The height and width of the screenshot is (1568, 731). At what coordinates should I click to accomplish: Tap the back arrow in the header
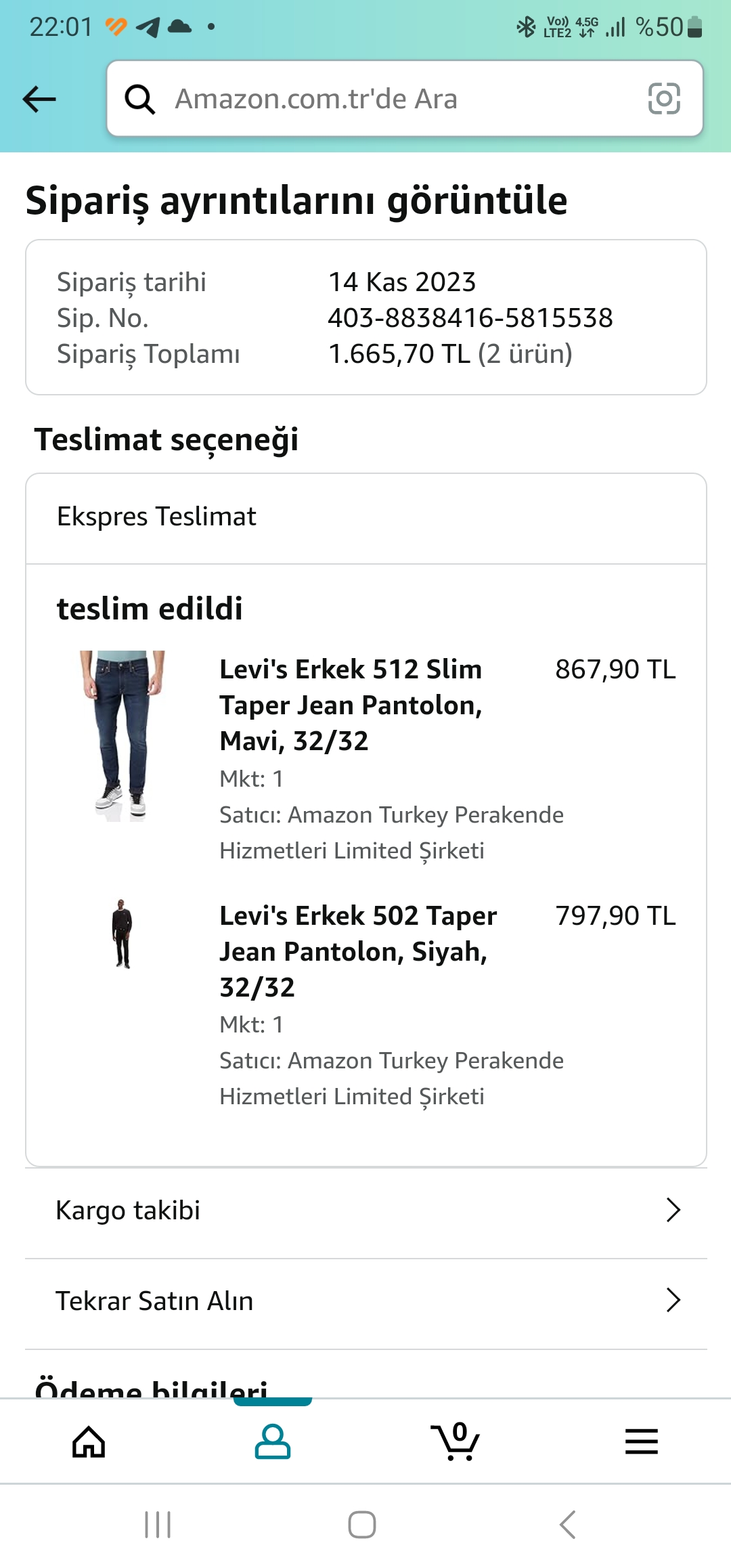point(39,100)
